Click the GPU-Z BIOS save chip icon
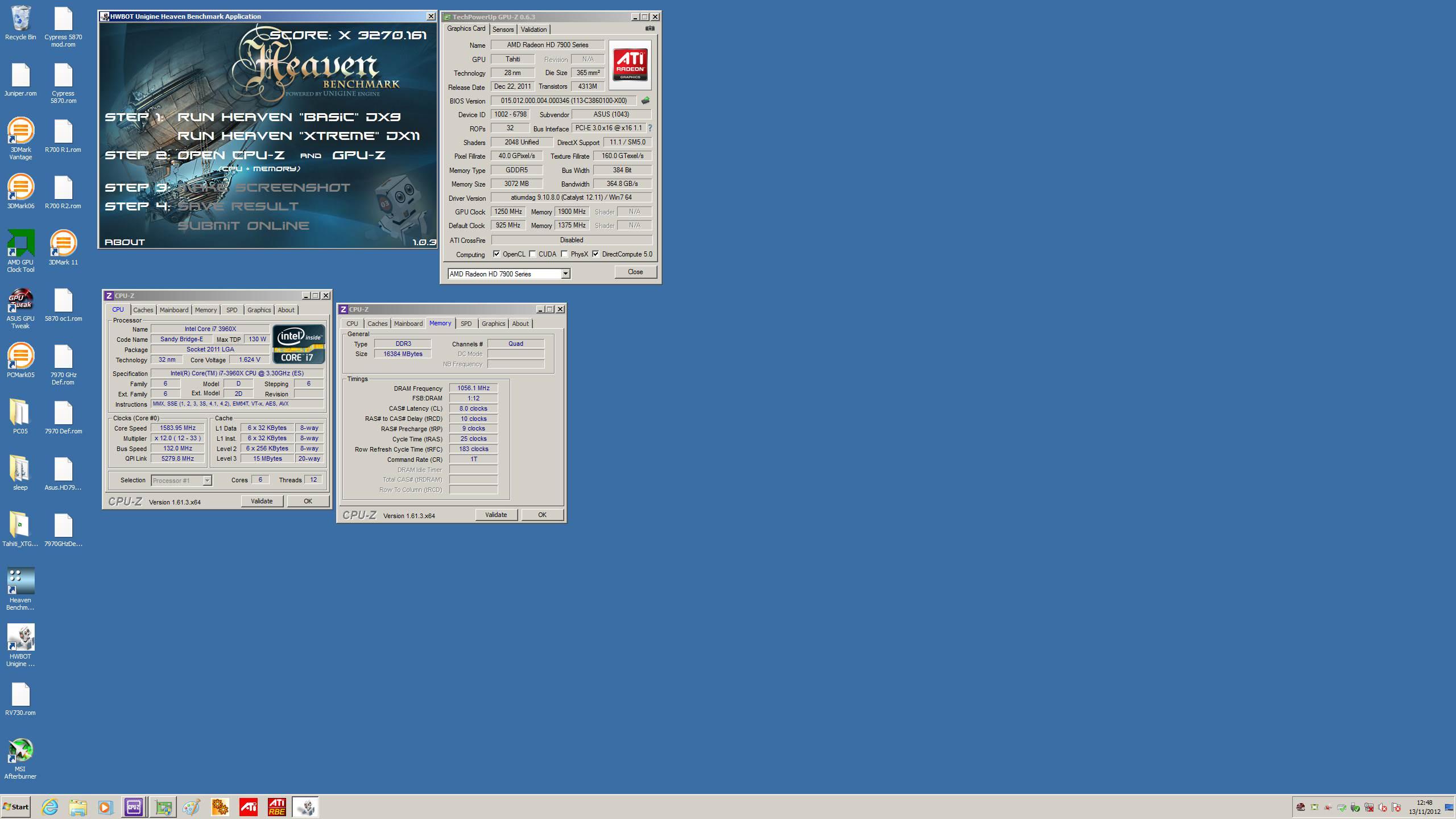This screenshot has width=1456, height=819. pos(645,101)
